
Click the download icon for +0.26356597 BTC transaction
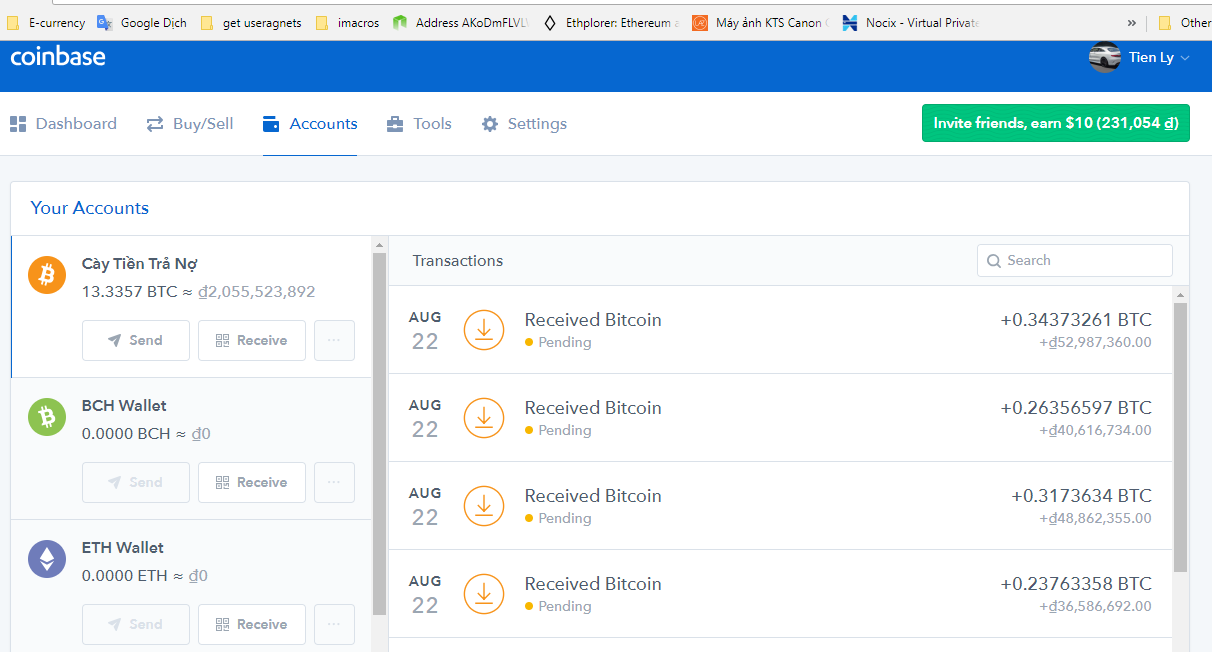click(484, 418)
